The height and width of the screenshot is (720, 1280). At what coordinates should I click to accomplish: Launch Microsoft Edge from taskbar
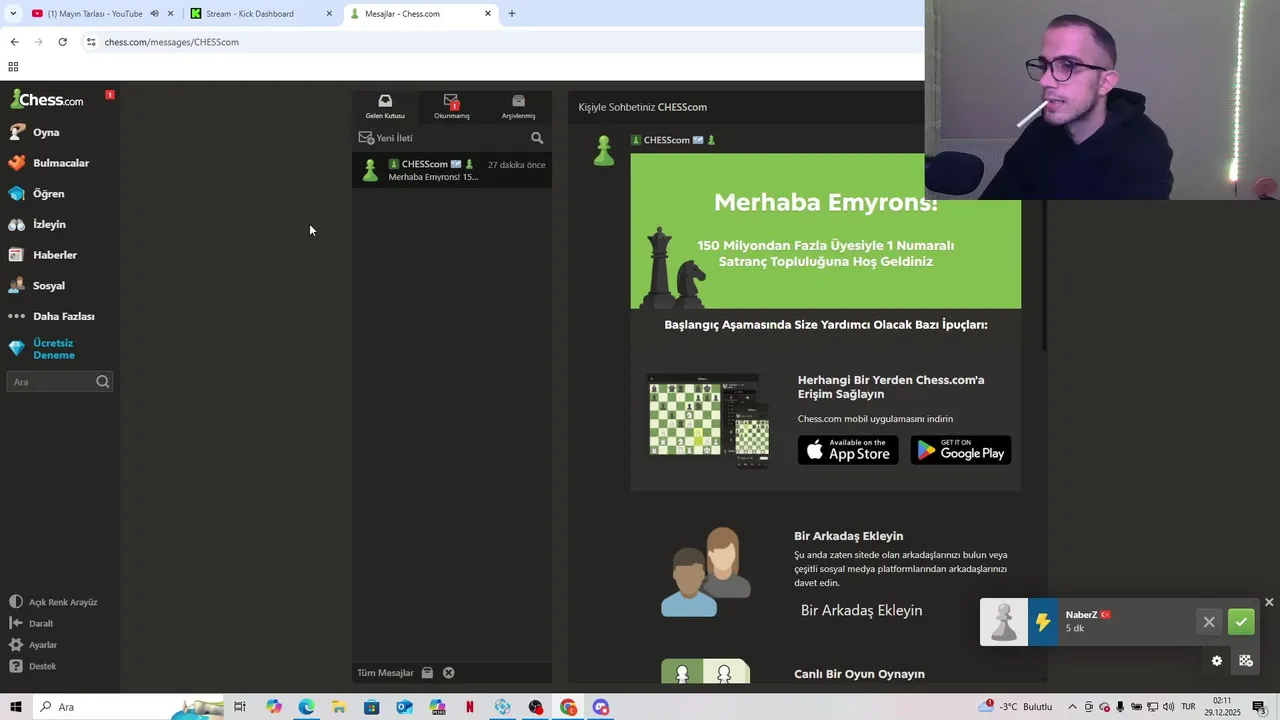[x=306, y=707]
